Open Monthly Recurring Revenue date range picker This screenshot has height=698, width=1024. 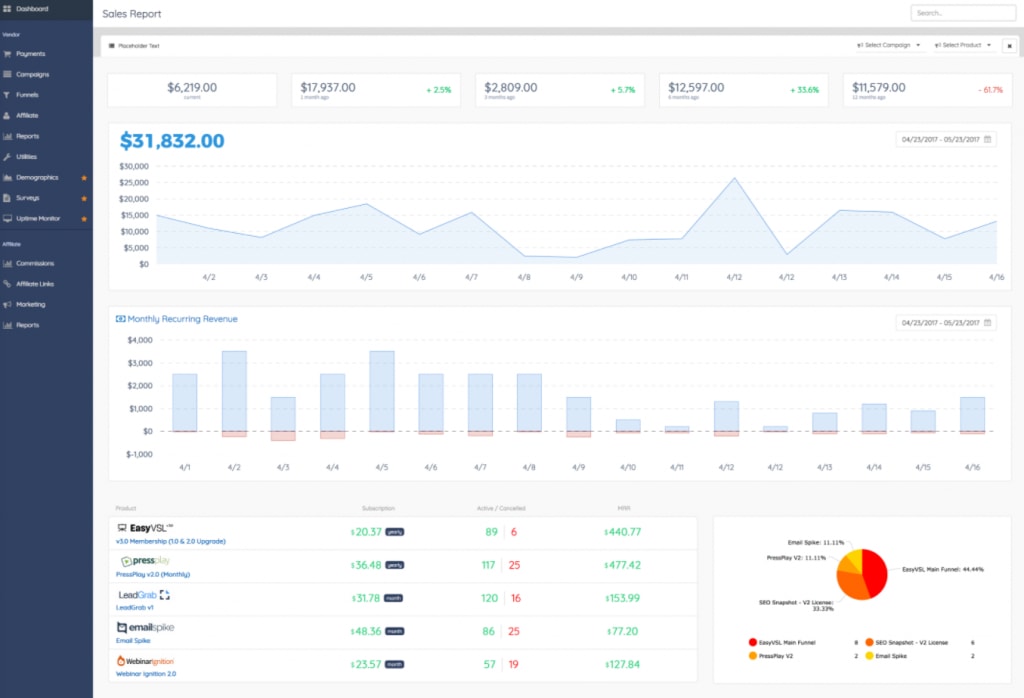[946, 323]
